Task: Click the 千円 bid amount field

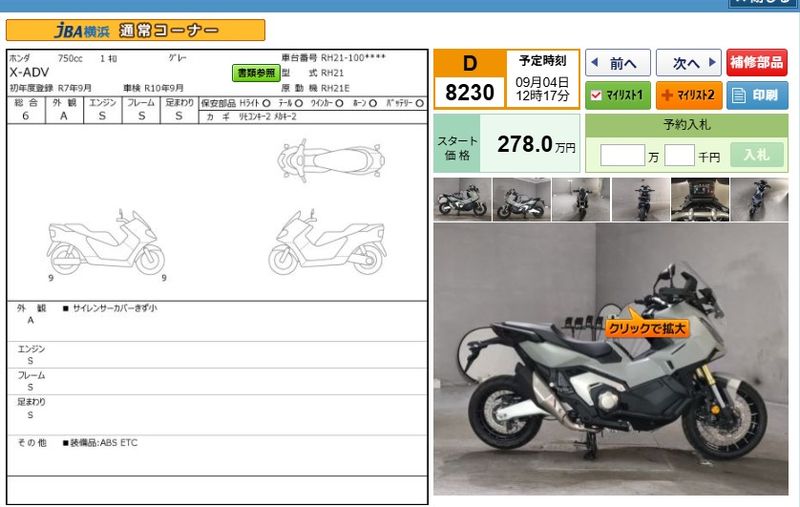Action: [679, 155]
